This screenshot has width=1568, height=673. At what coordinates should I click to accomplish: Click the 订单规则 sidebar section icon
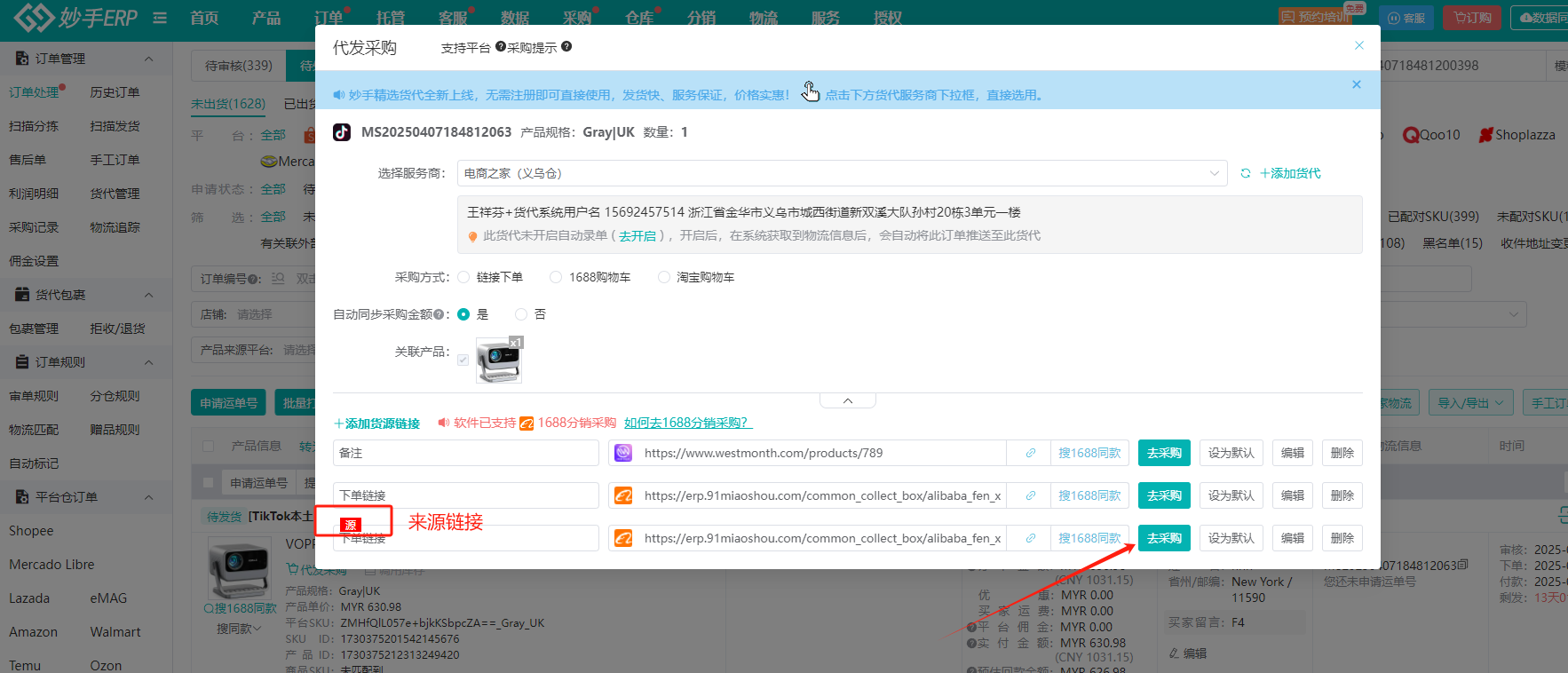coord(22,361)
